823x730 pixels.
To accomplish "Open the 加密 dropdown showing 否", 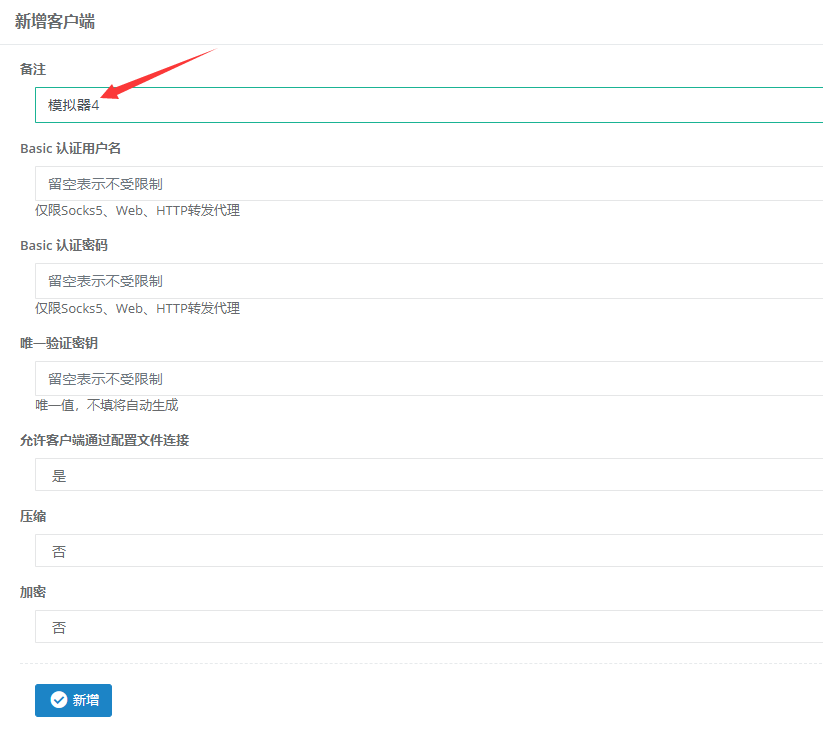I will click(x=429, y=627).
